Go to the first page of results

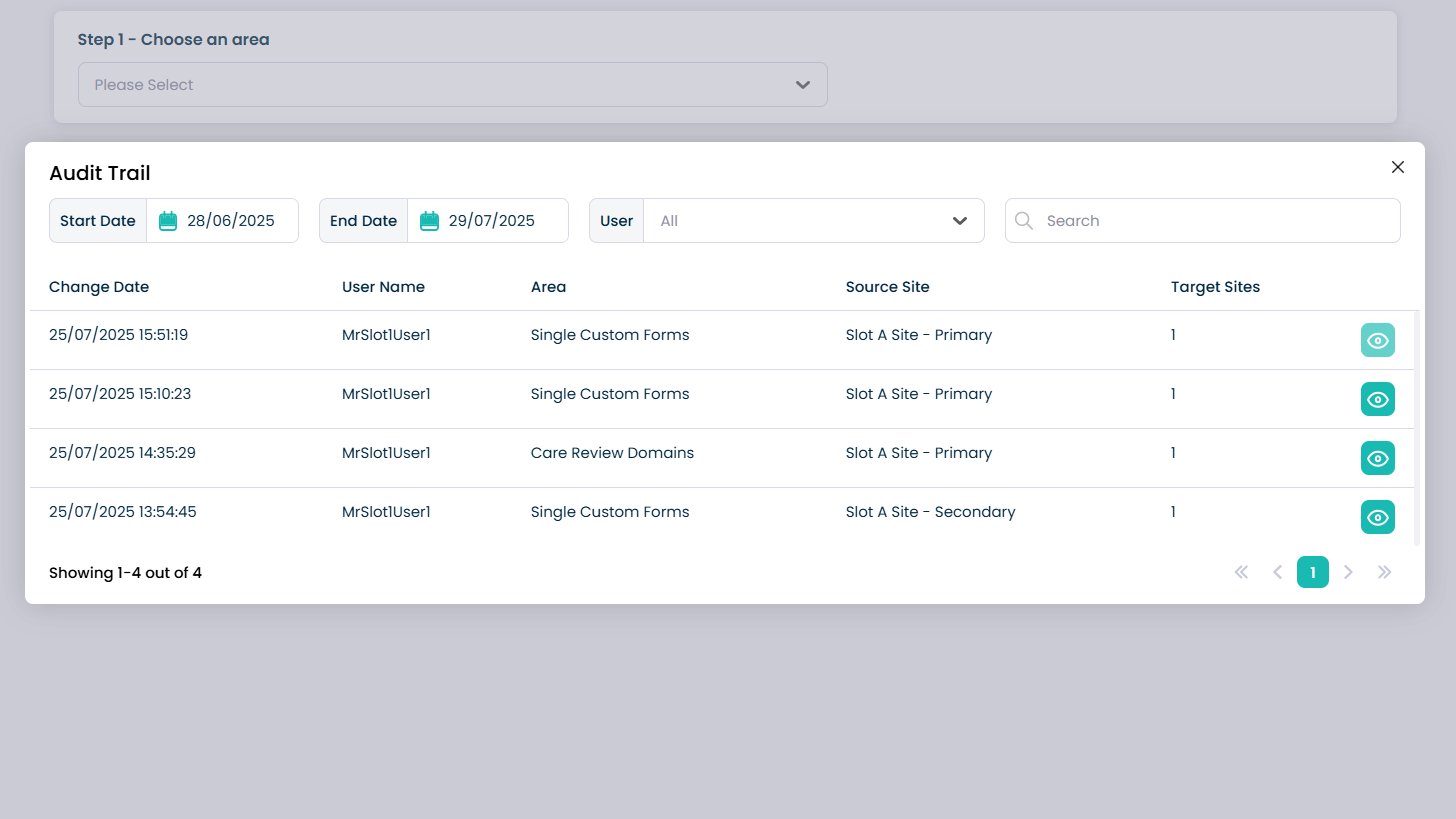point(1241,572)
